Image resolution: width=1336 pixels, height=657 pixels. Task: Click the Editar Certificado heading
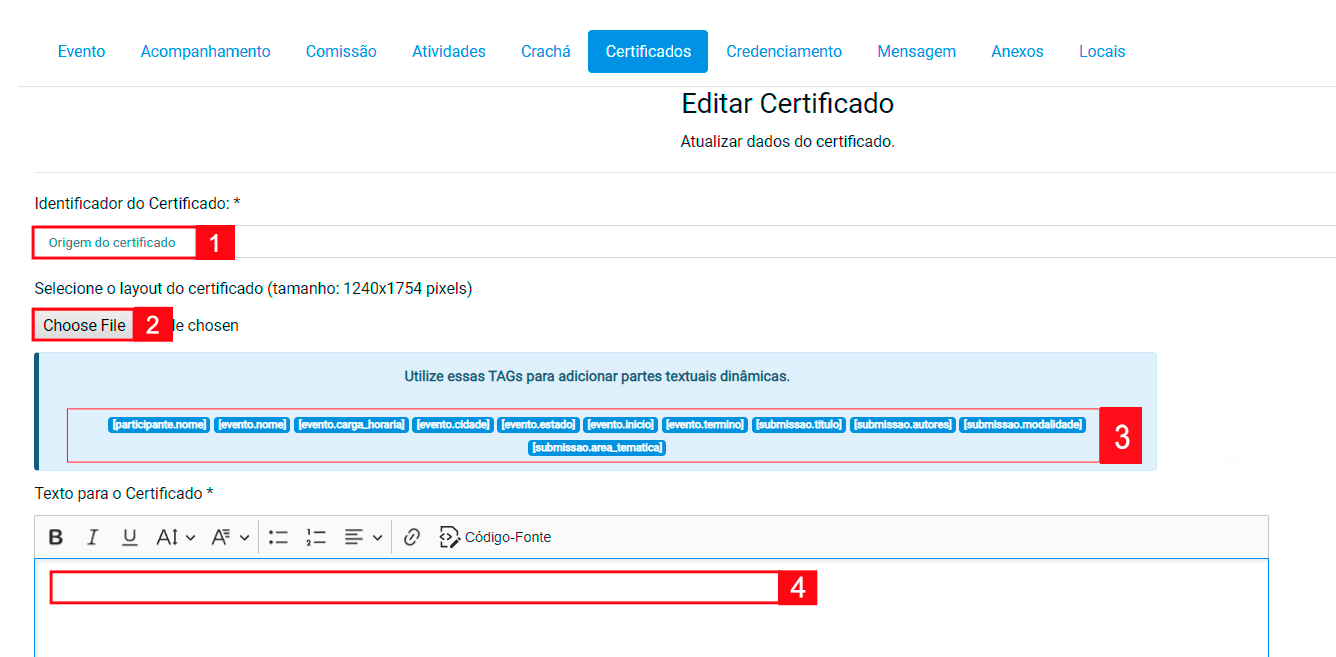point(788,103)
